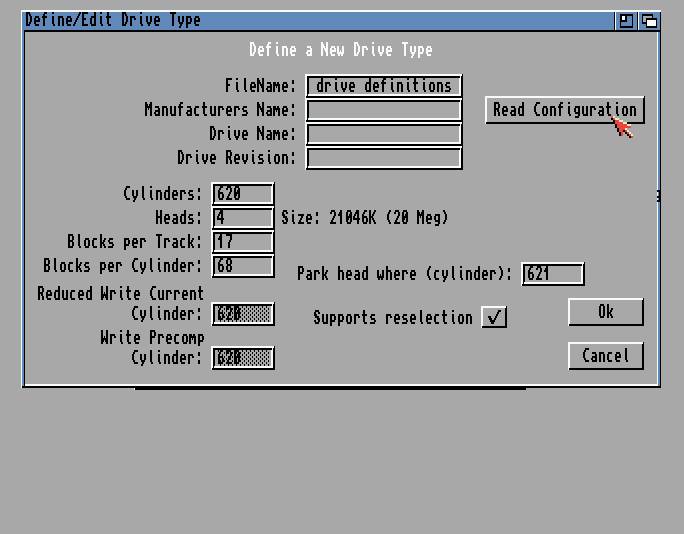684x534 pixels.
Task: Edit the Park head where cylinder field
Action: 552,274
